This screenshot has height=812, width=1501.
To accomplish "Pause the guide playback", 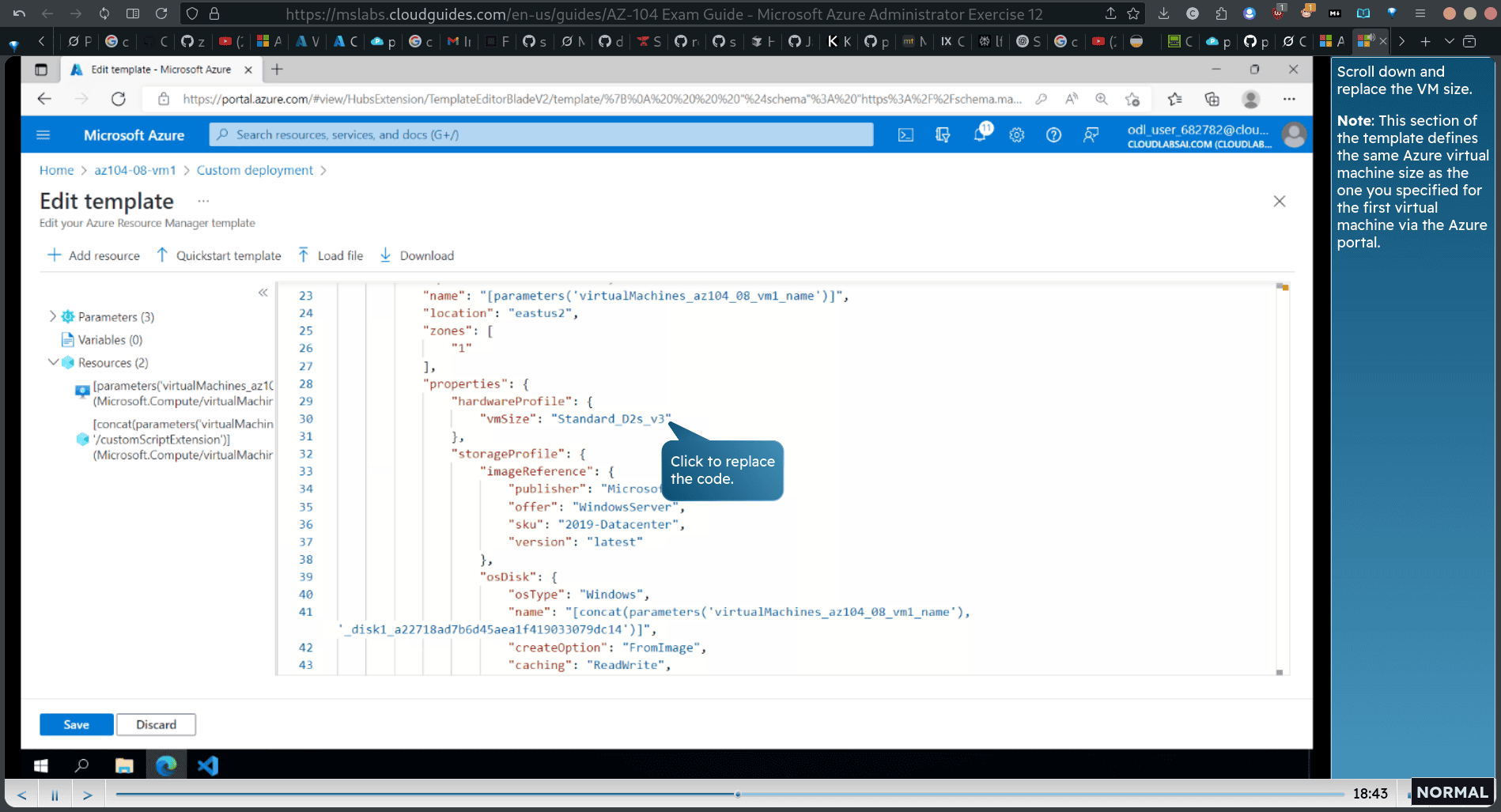I will pos(55,795).
